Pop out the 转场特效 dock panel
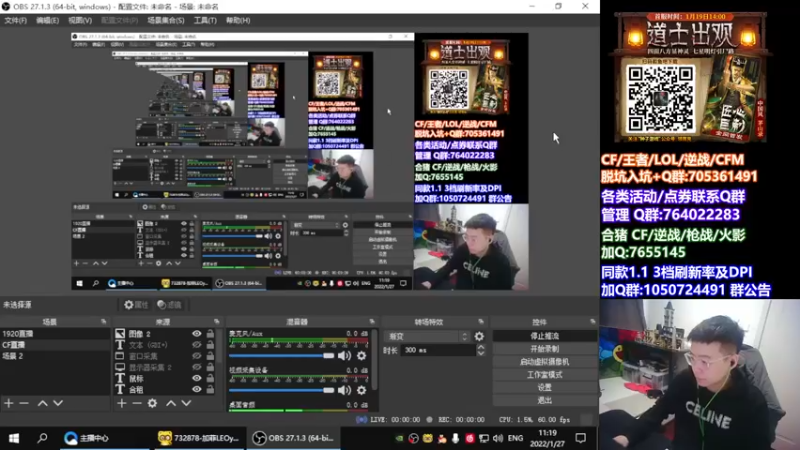 pos(481,322)
